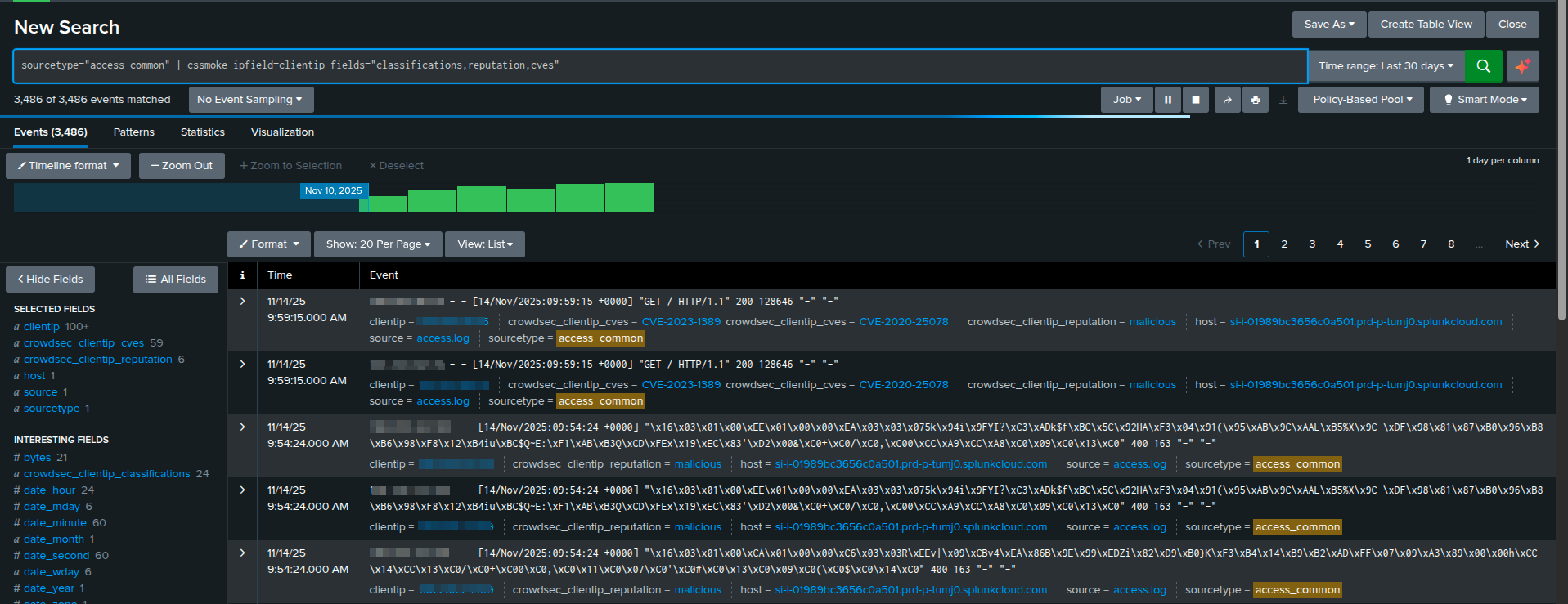This screenshot has height=604, width=1568.
Task: Open Show 20 Per Page dropdown
Action: click(x=377, y=244)
